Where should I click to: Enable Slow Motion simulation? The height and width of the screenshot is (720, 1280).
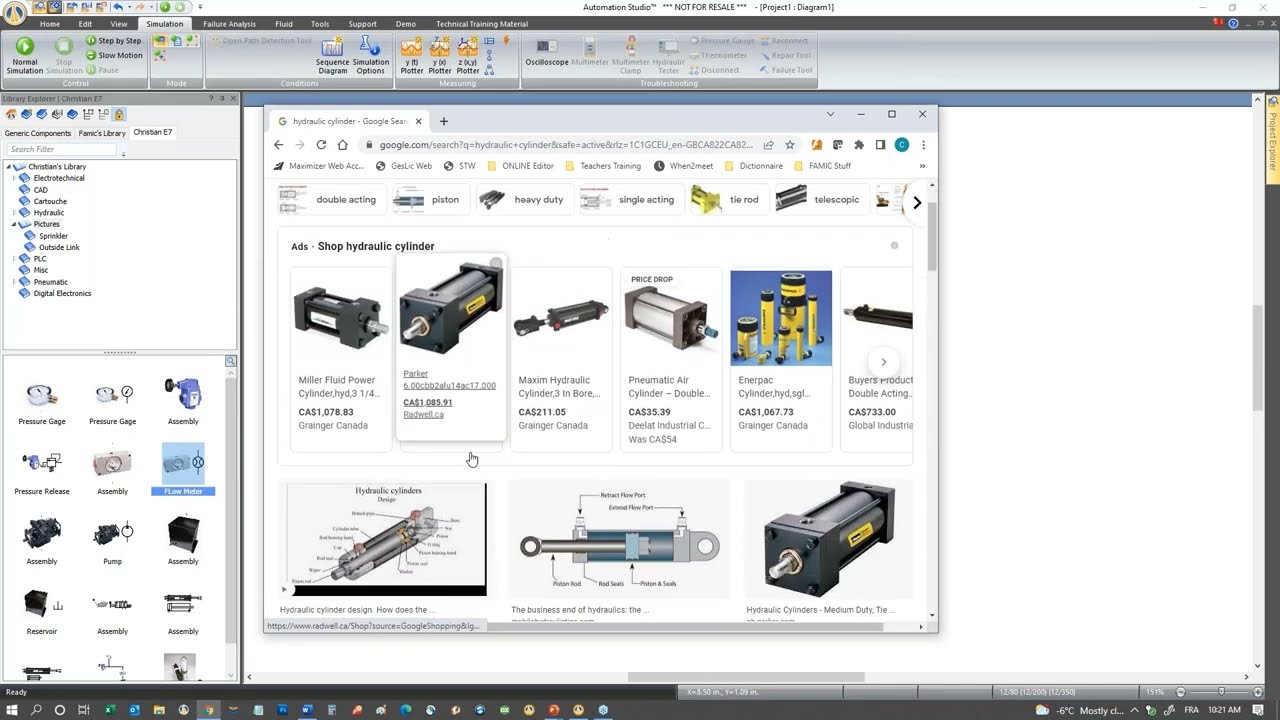[x=114, y=55]
